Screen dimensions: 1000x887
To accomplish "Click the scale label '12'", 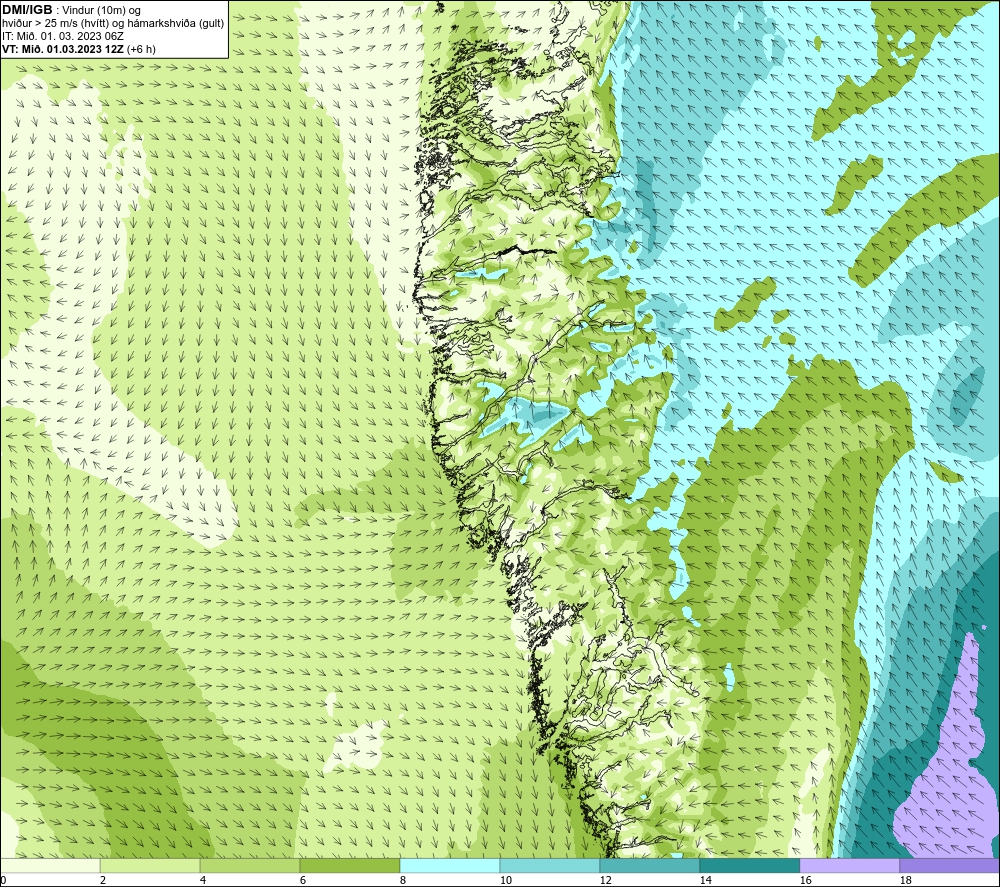I will [605, 880].
